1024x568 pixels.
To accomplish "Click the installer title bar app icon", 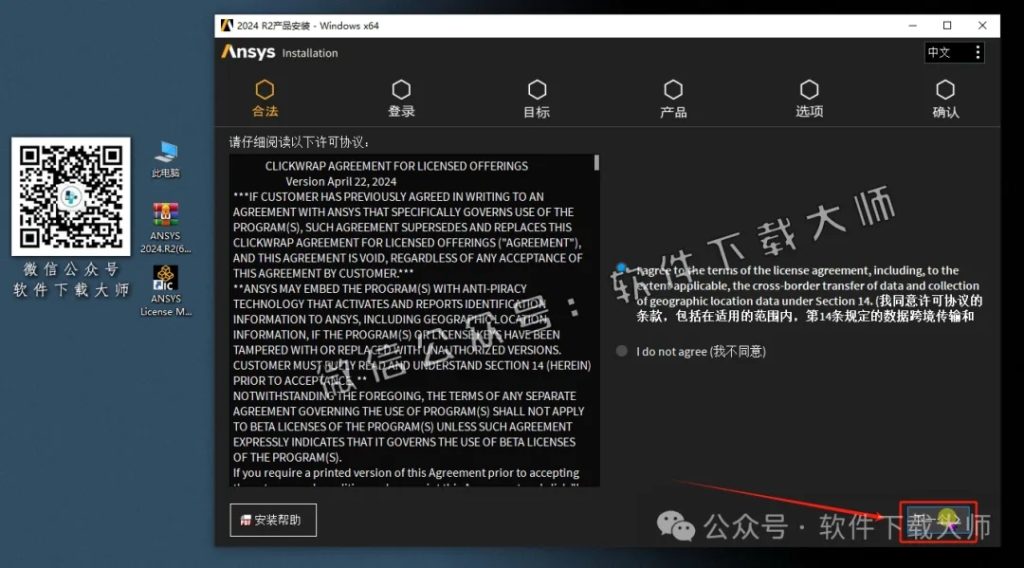I will [x=227, y=25].
